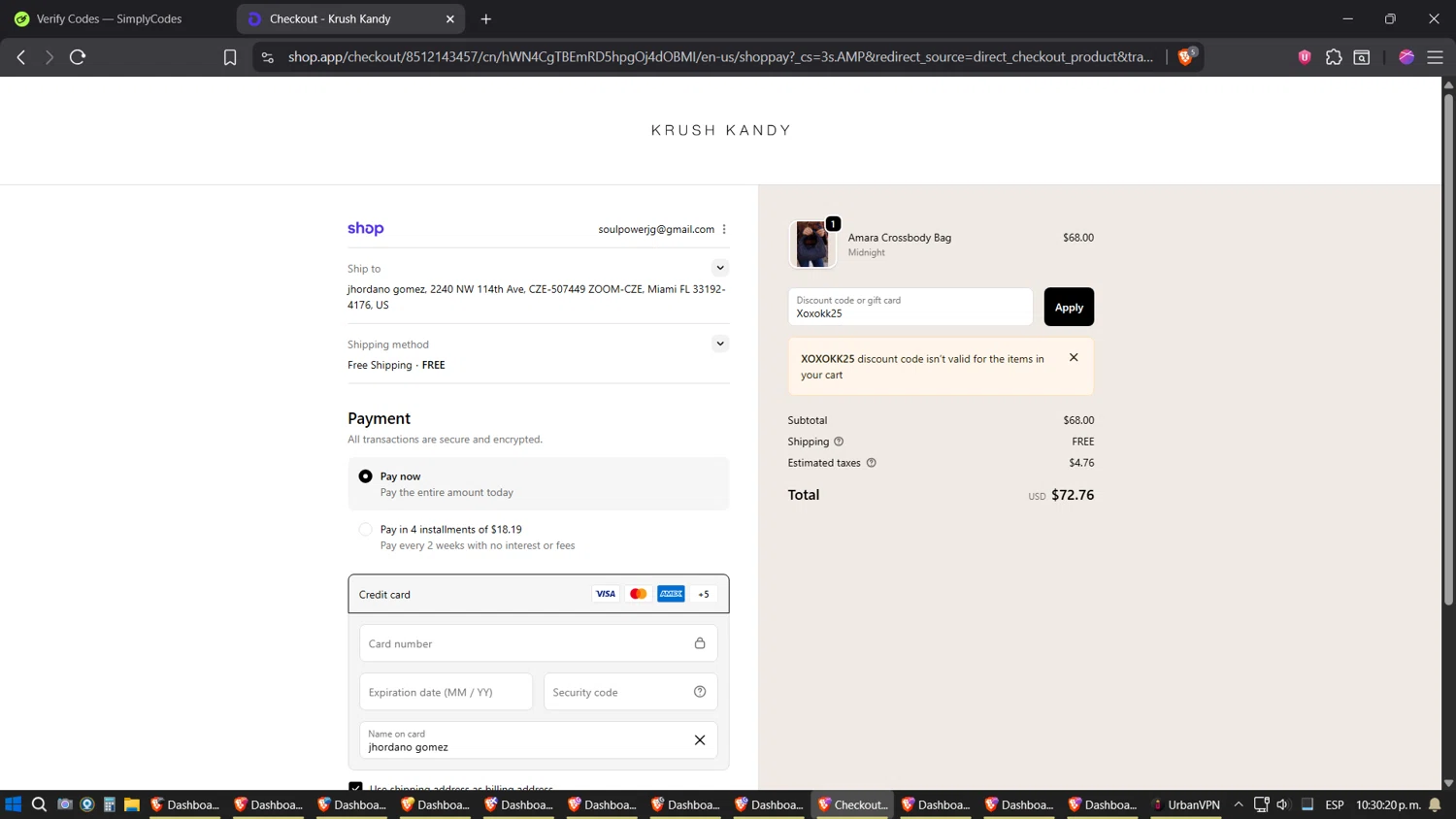
Task: Click the page vertical scrollbar
Action: tap(1448, 349)
